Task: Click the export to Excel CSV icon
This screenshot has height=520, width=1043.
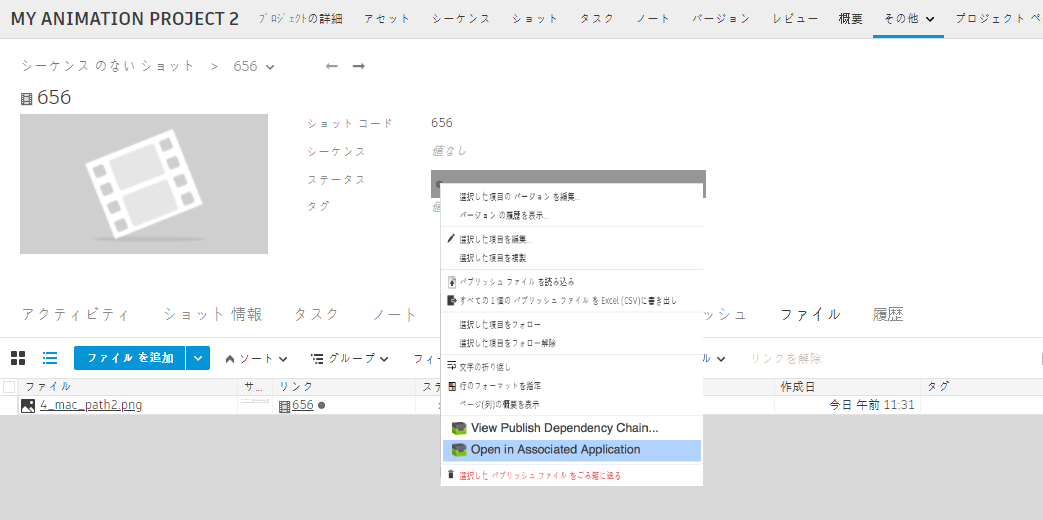Action: pyautogui.click(x=452, y=300)
